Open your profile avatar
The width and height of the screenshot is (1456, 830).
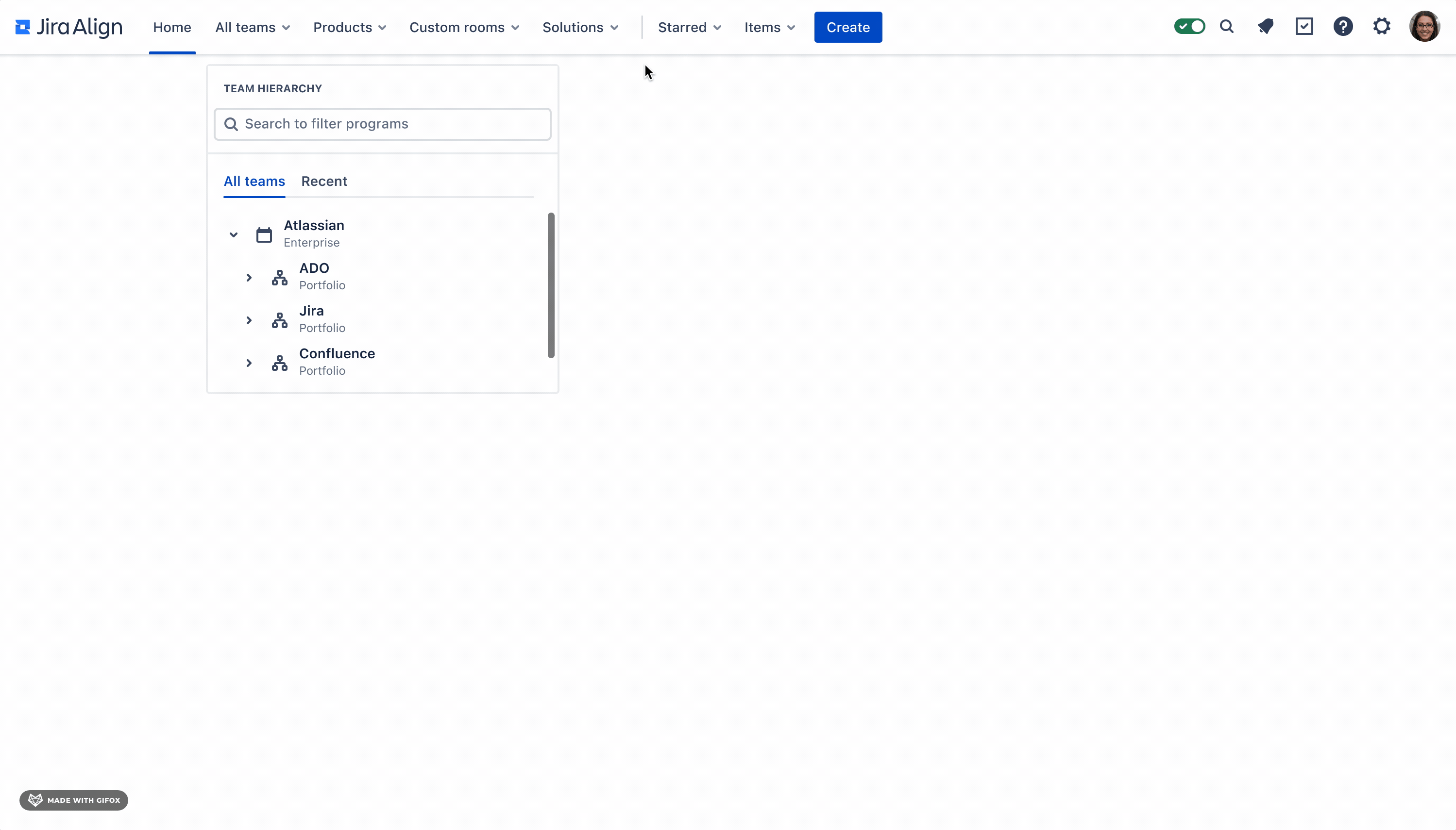tap(1424, 26)
